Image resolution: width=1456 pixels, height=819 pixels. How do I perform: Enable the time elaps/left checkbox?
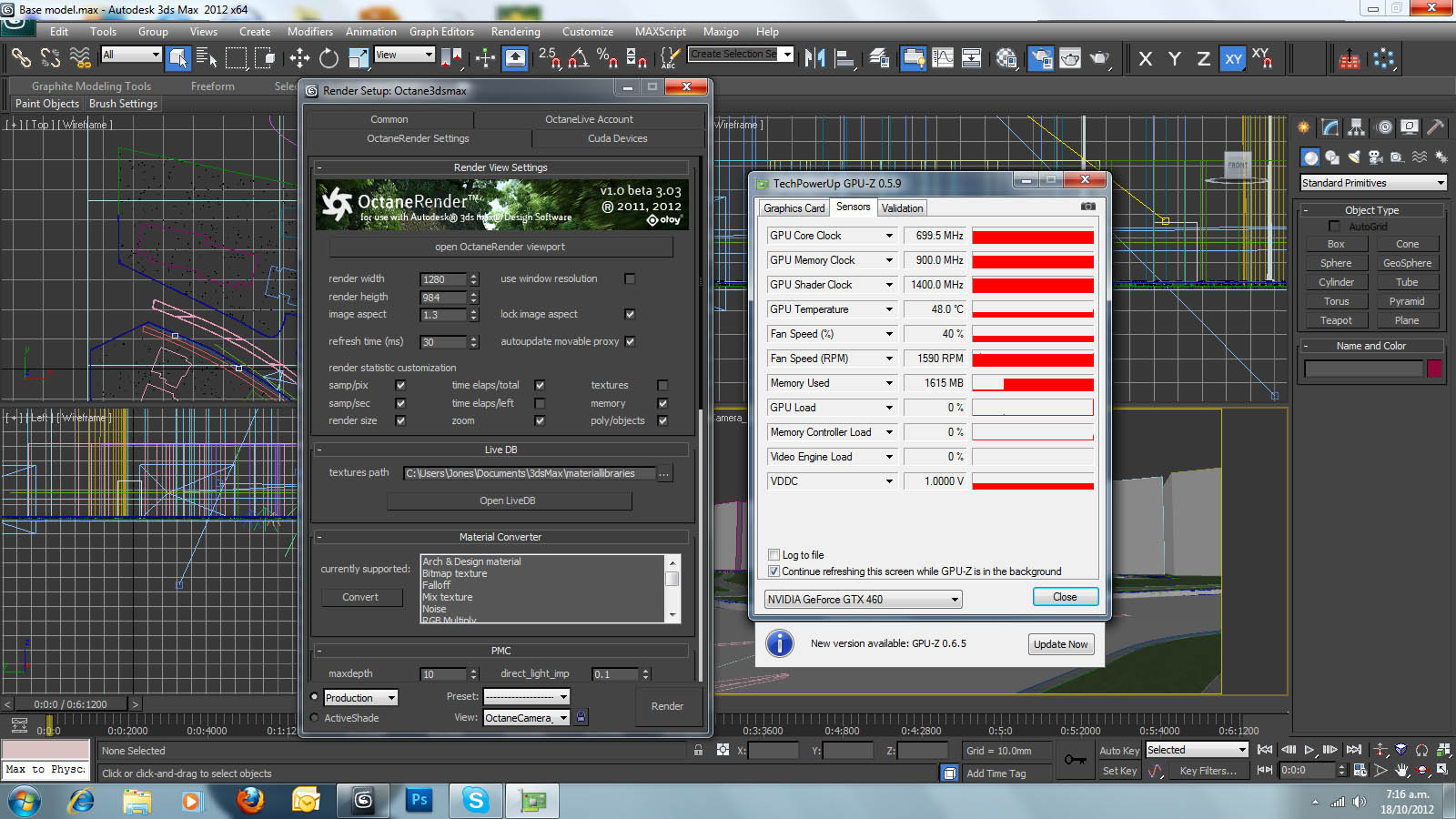coord(540,403)
